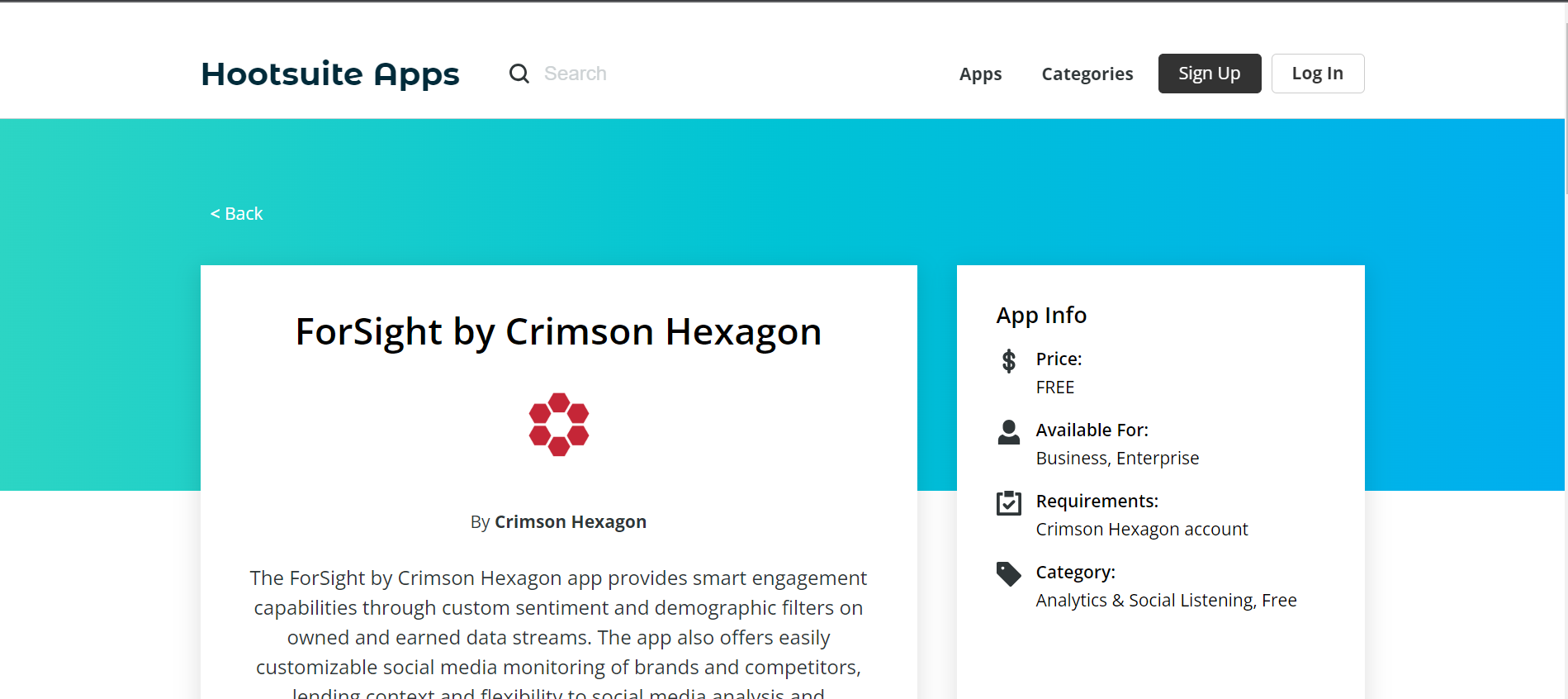Click the App Info heading
The height and width of the screenshot is (699, 1568).
coord(1041,316)
